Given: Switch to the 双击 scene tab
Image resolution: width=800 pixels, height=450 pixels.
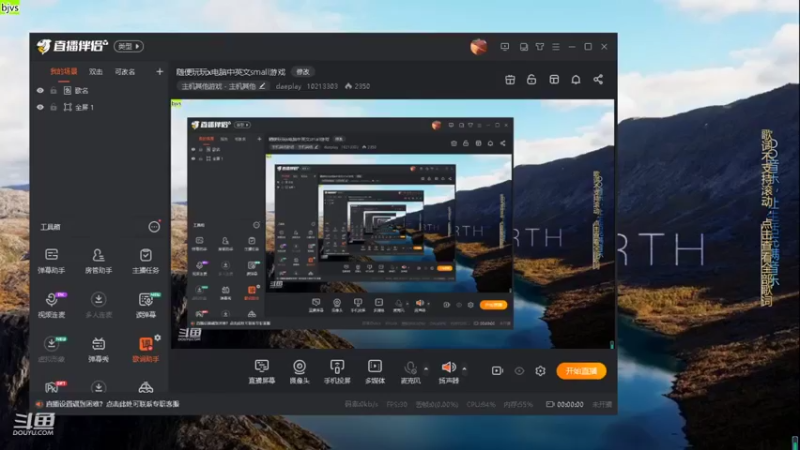Looking at the screenshot, I should (x=96, y=72).
